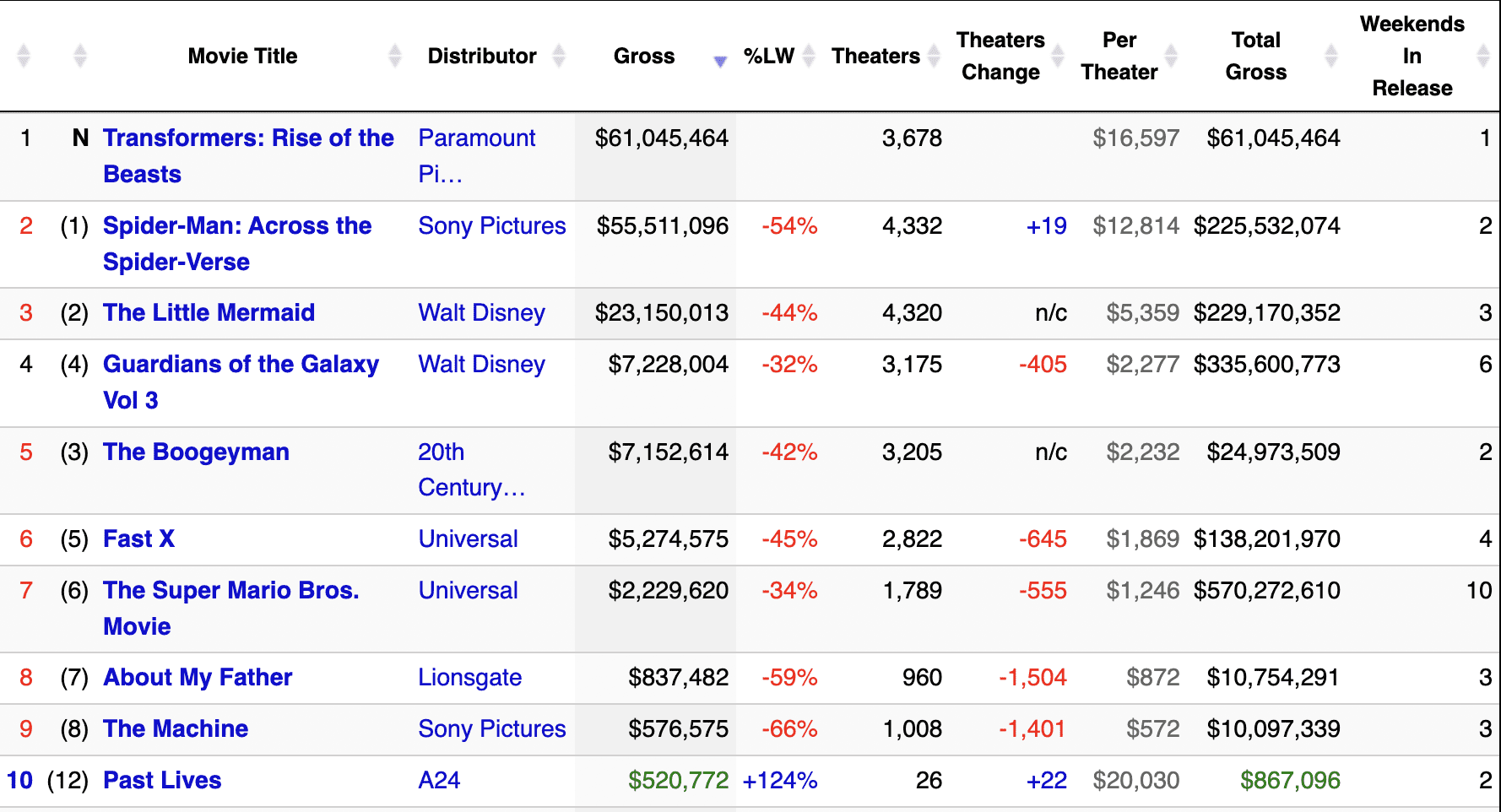Select the N new-entry marker for Transformers

(x=80, y=138)
